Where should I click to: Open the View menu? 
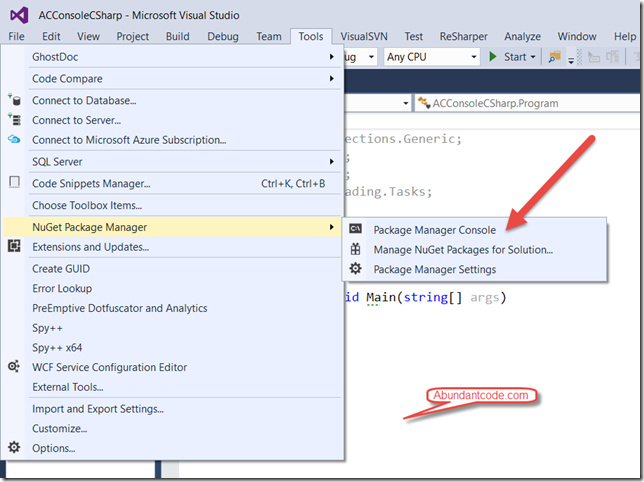88,37
